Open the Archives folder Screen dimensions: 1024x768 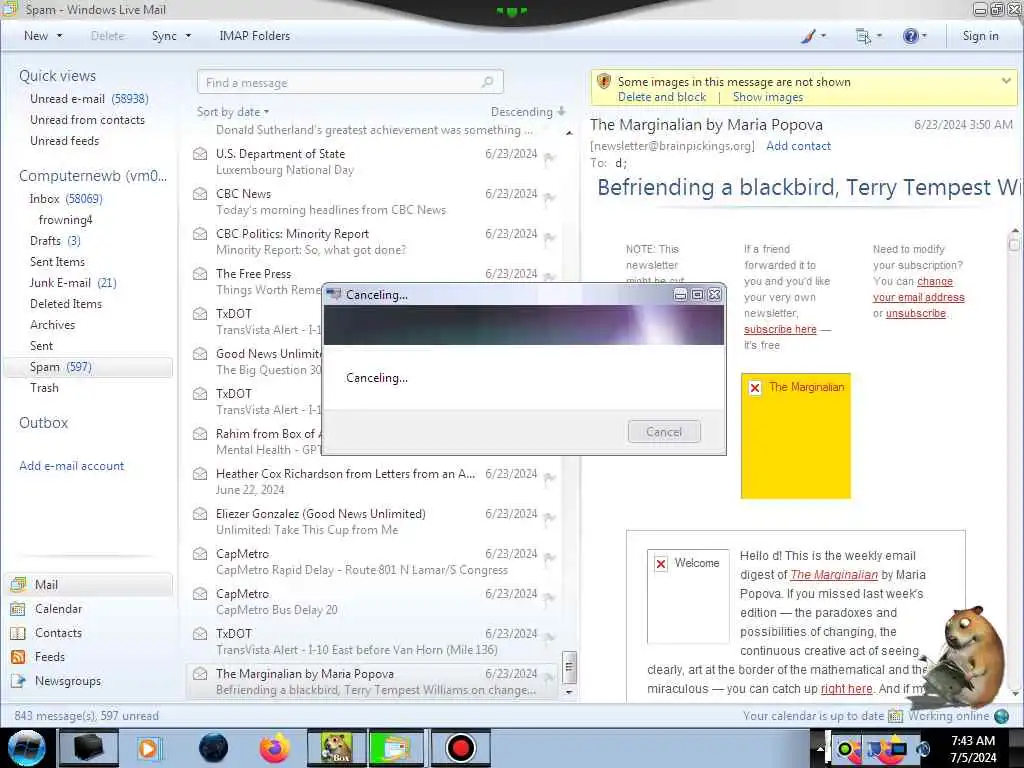pos(52,325)
